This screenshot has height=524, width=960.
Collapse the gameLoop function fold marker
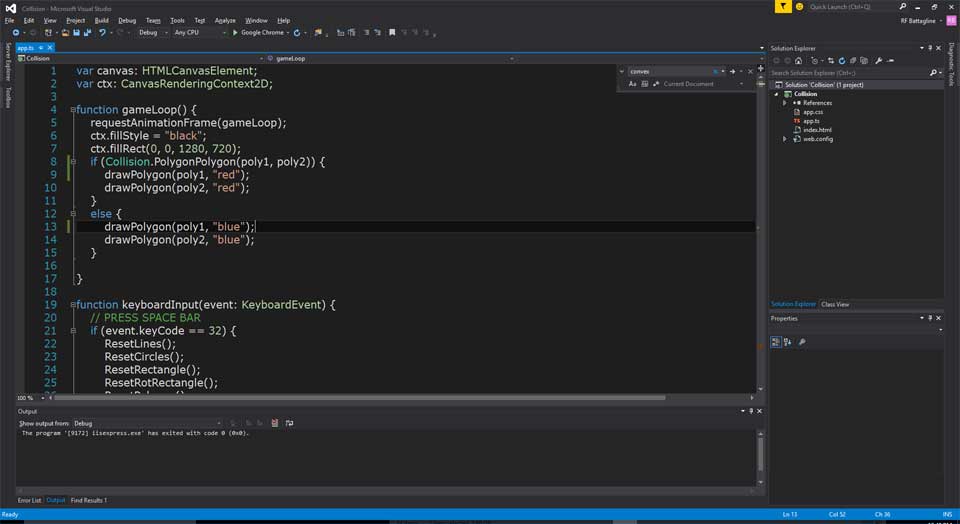click(x=73, y=110)
